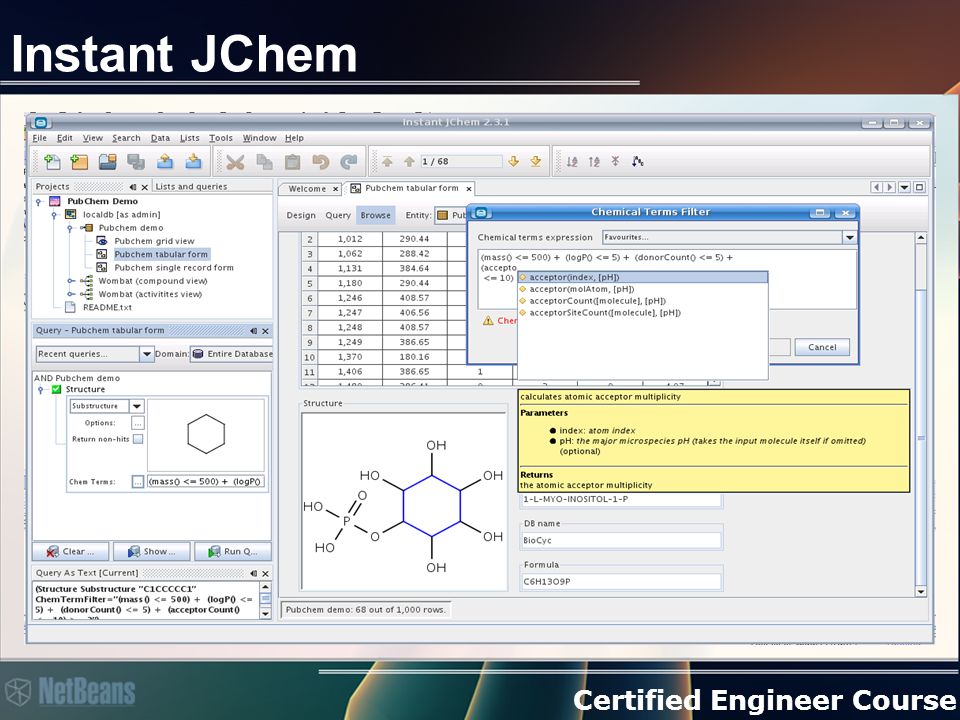Open the Tools menu
Viewport: 960px width, 720px height.
(220, 138)
